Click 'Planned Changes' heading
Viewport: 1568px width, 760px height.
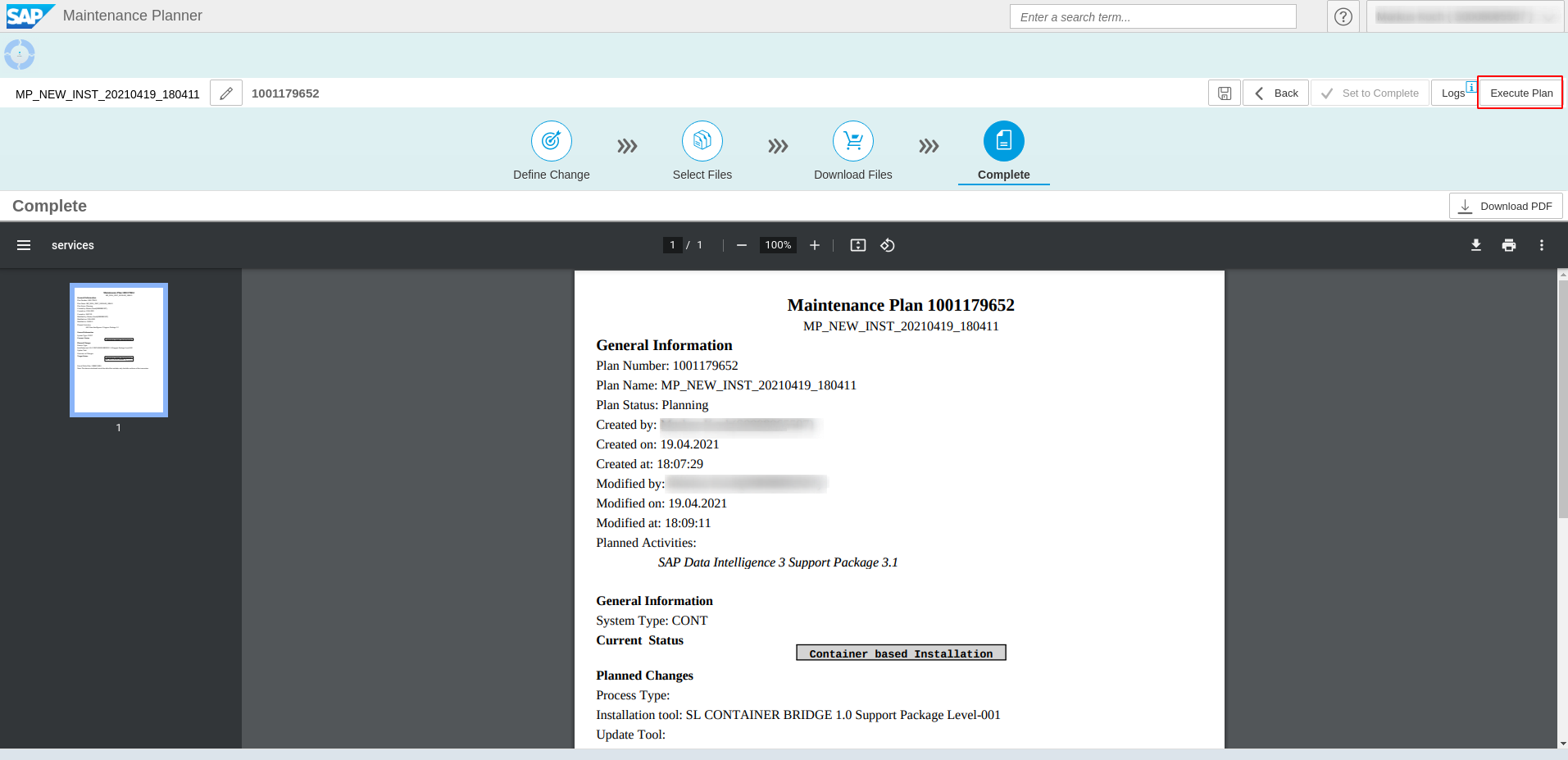pos(644,676)
